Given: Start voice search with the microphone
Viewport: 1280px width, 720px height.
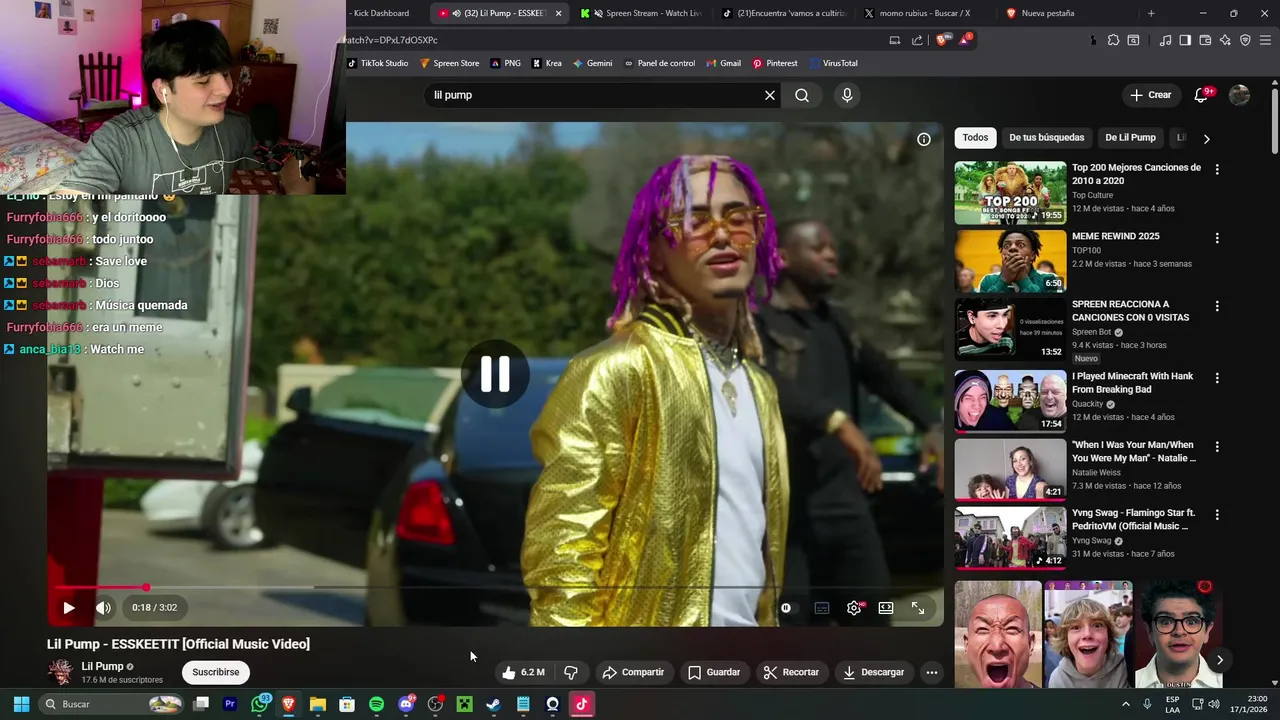Looking at the screenshot, I should pos(847,95).
